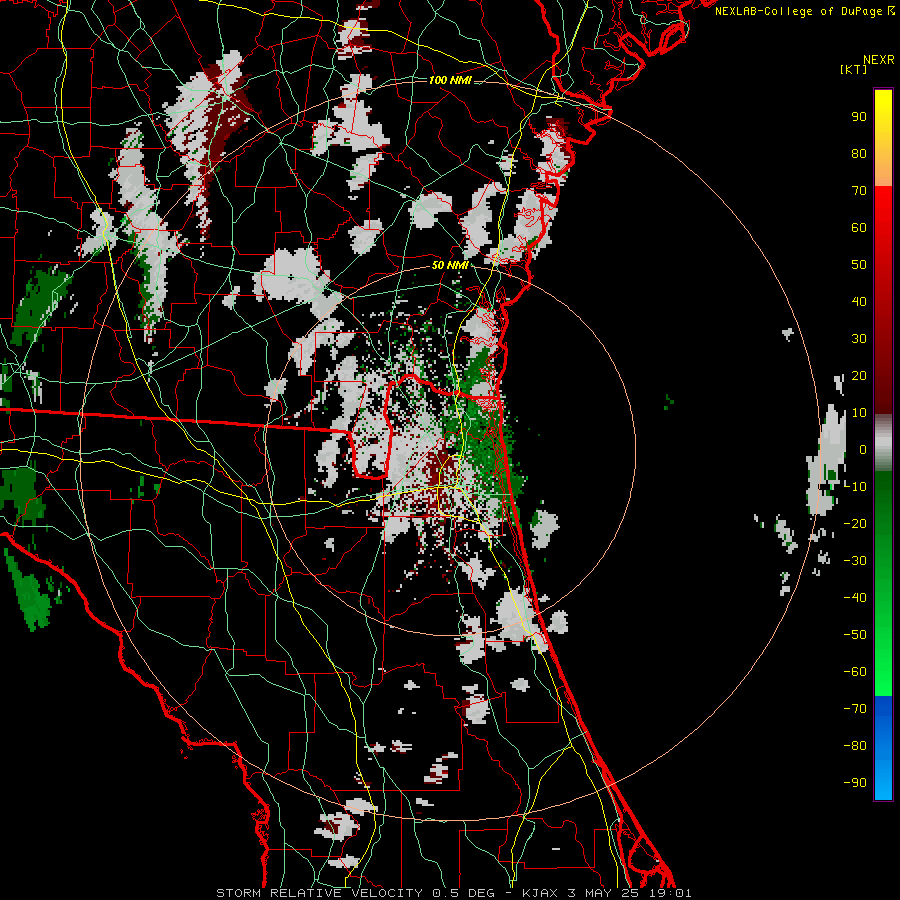Click the positive 20 scale value

(859, 376)
